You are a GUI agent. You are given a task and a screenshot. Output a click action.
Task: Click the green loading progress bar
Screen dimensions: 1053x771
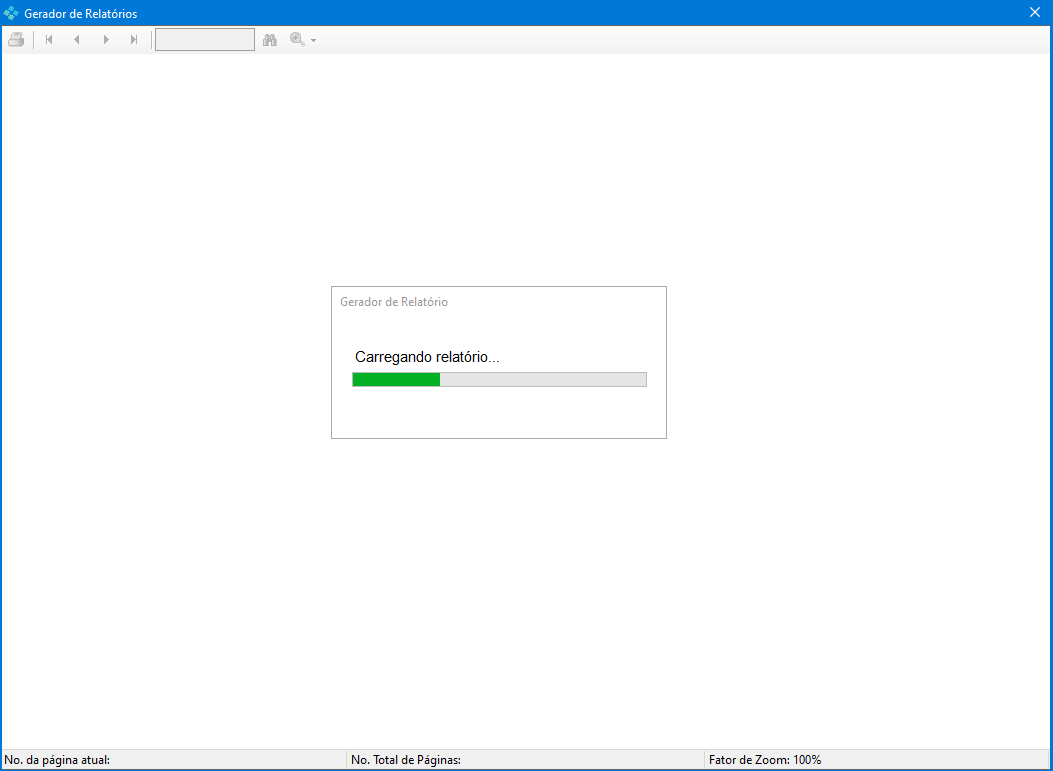pyautogui.click(x=396, y=379)
